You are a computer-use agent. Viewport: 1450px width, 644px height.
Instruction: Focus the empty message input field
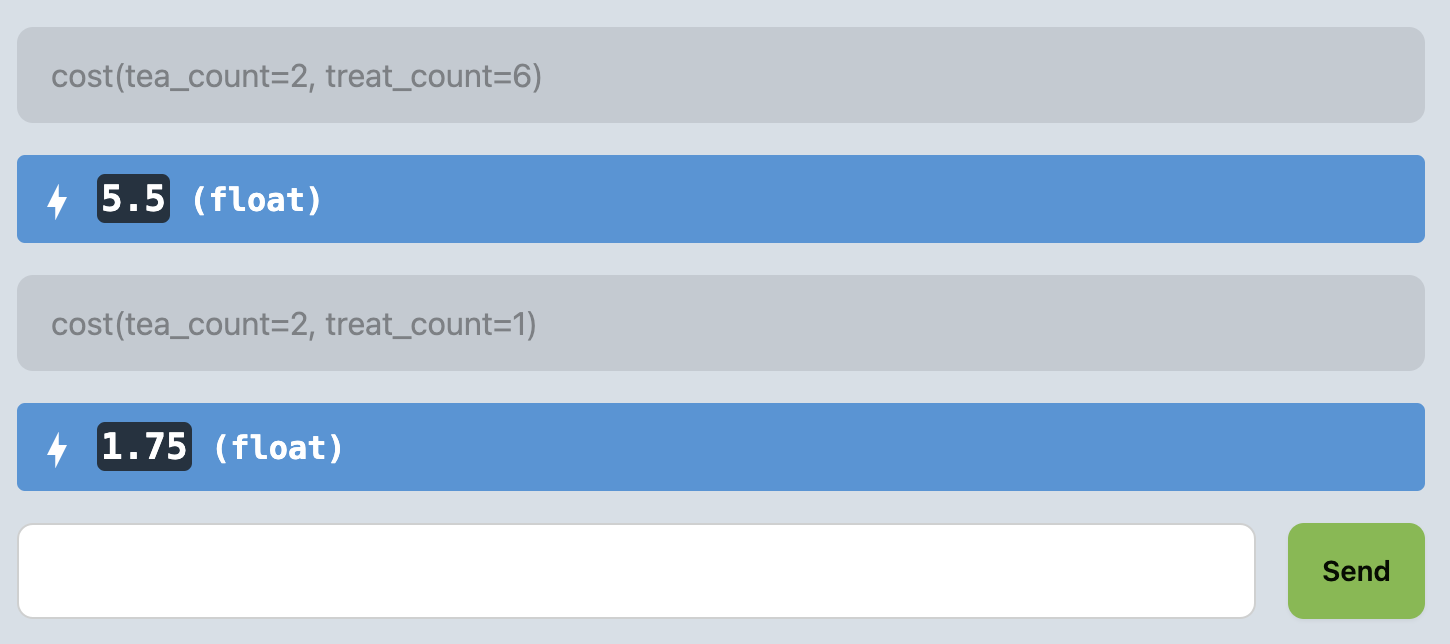click(636, 571)
